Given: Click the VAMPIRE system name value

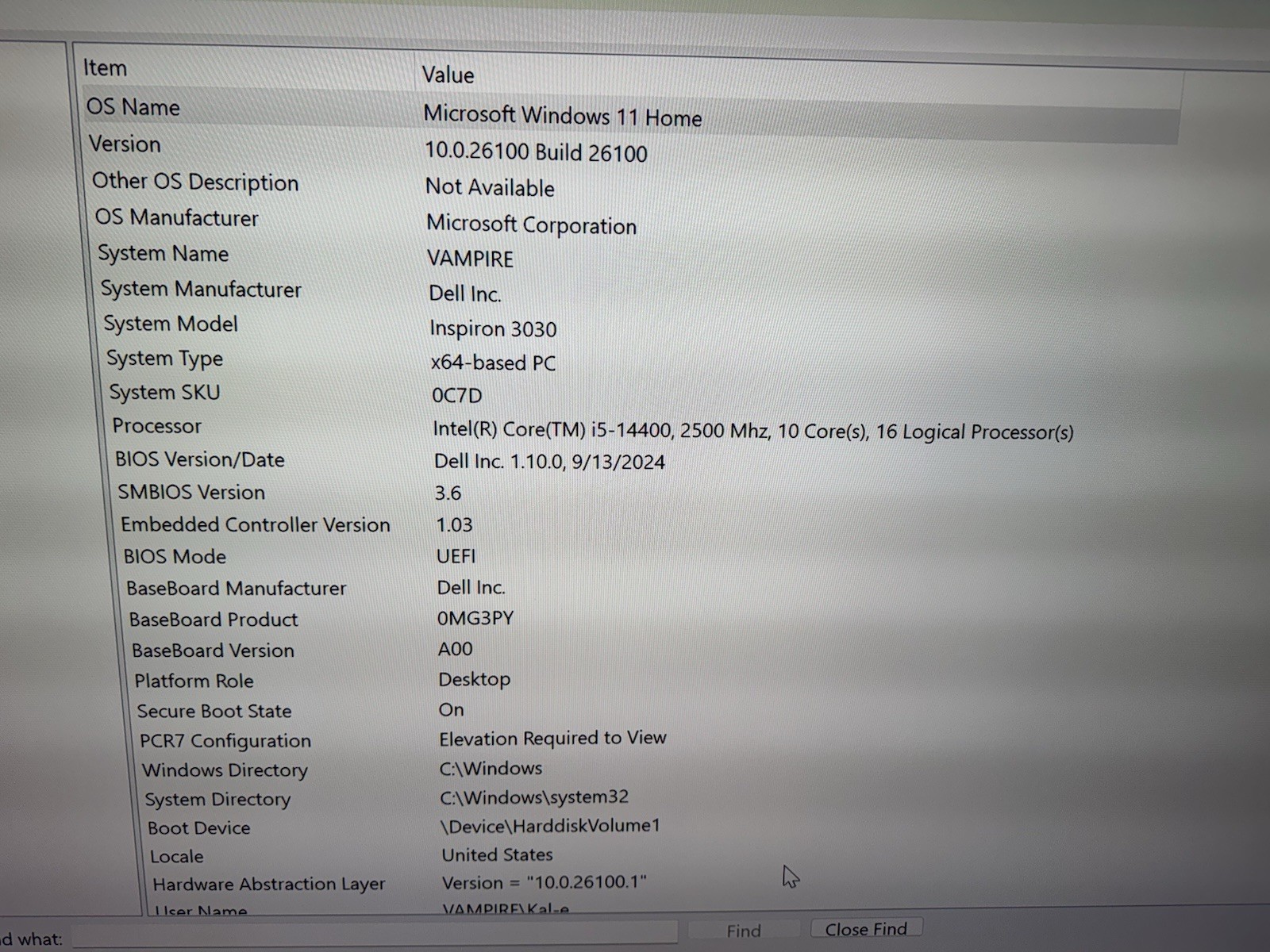Looking at the screenshot, I should 470,259.
